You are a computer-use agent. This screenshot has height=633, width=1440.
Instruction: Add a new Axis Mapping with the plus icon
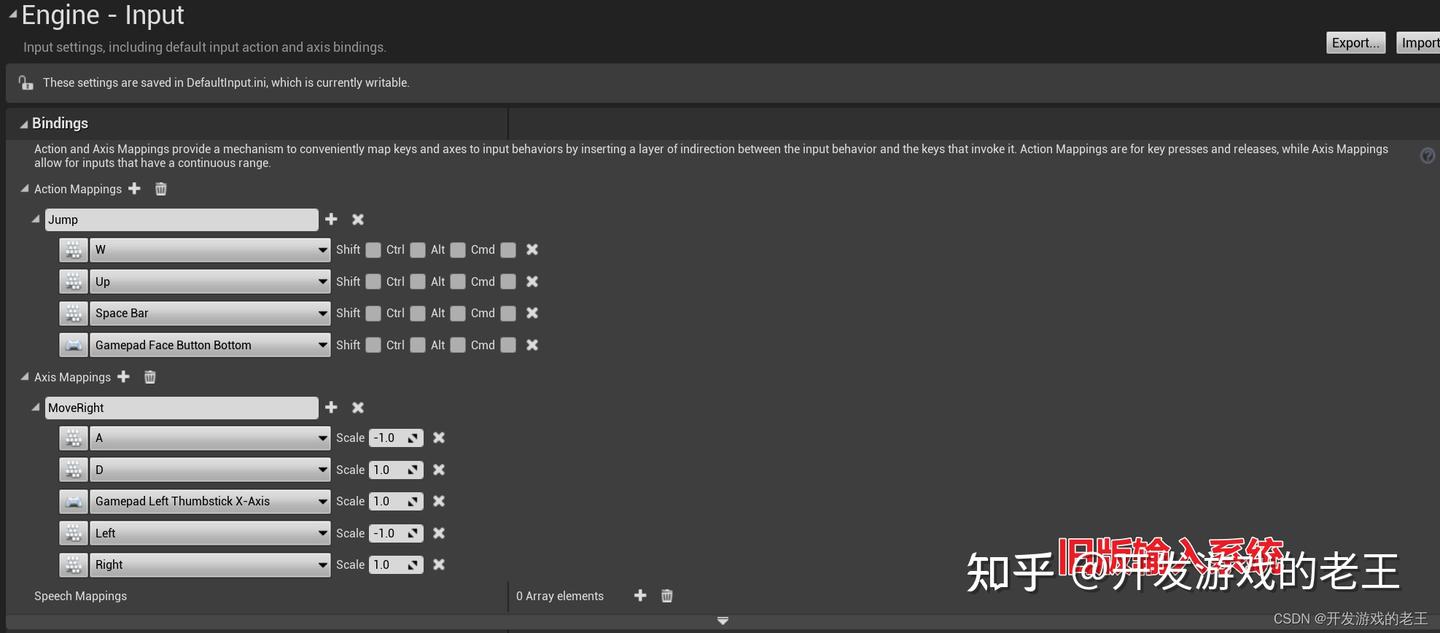pyautogui.click(x=123, y=377)
